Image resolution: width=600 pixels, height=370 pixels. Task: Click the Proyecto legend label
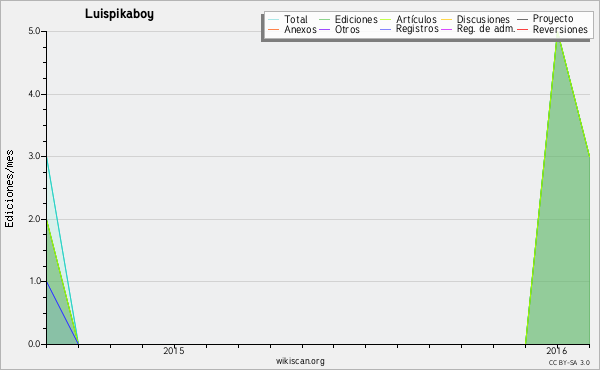click(553, 19)
